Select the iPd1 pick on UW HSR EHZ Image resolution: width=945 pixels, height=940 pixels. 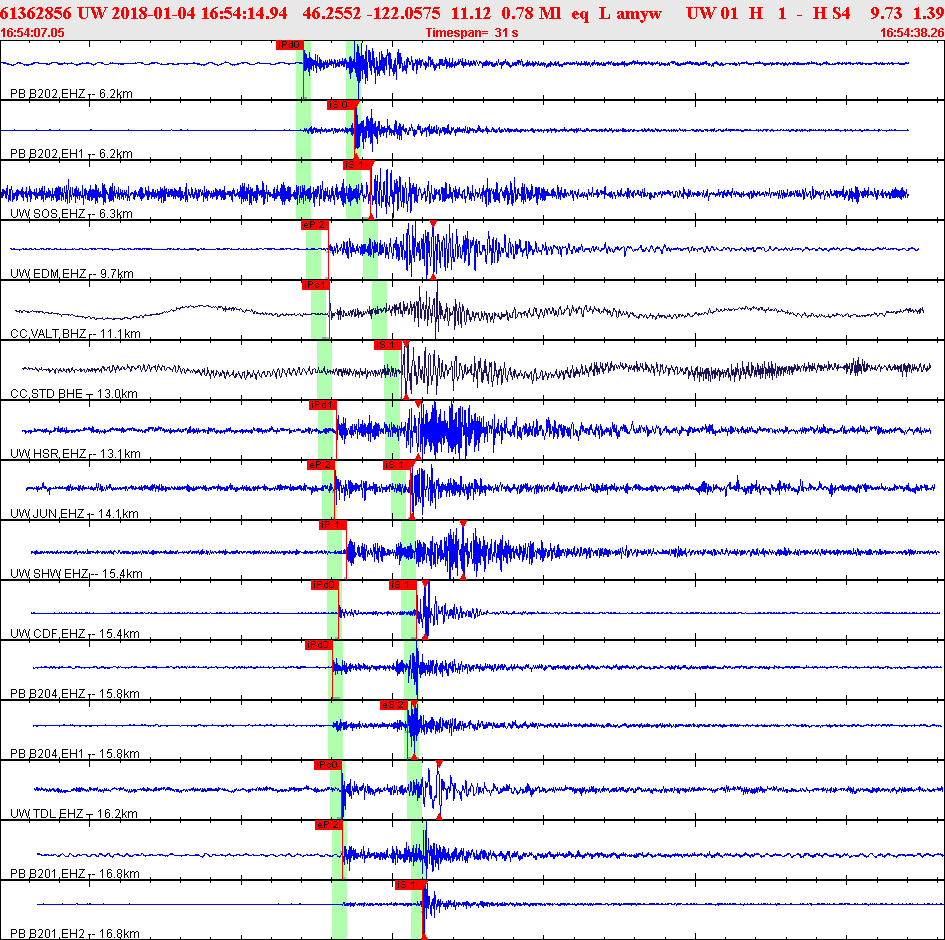[322, 405]
